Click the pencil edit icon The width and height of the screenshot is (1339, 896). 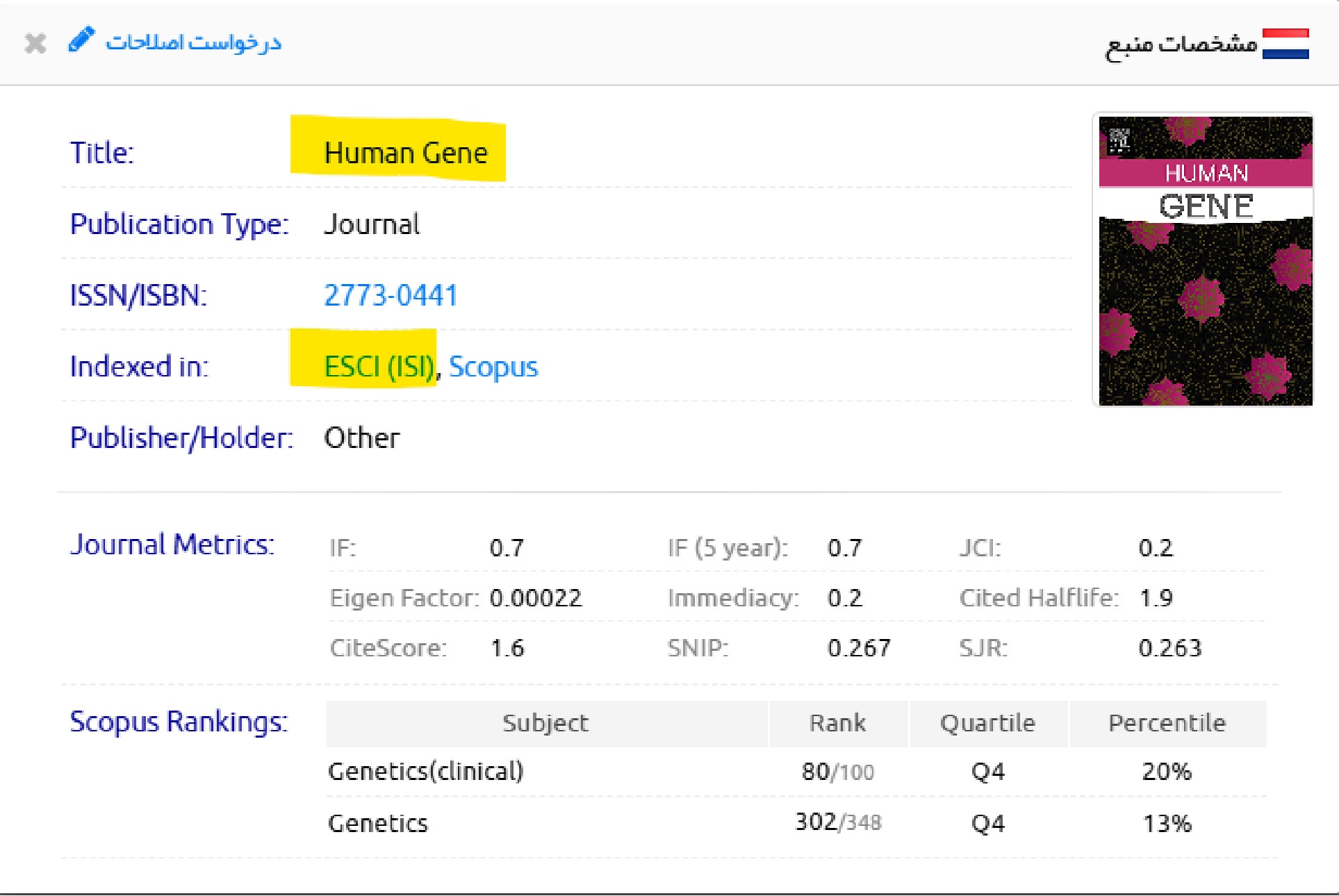81,40
